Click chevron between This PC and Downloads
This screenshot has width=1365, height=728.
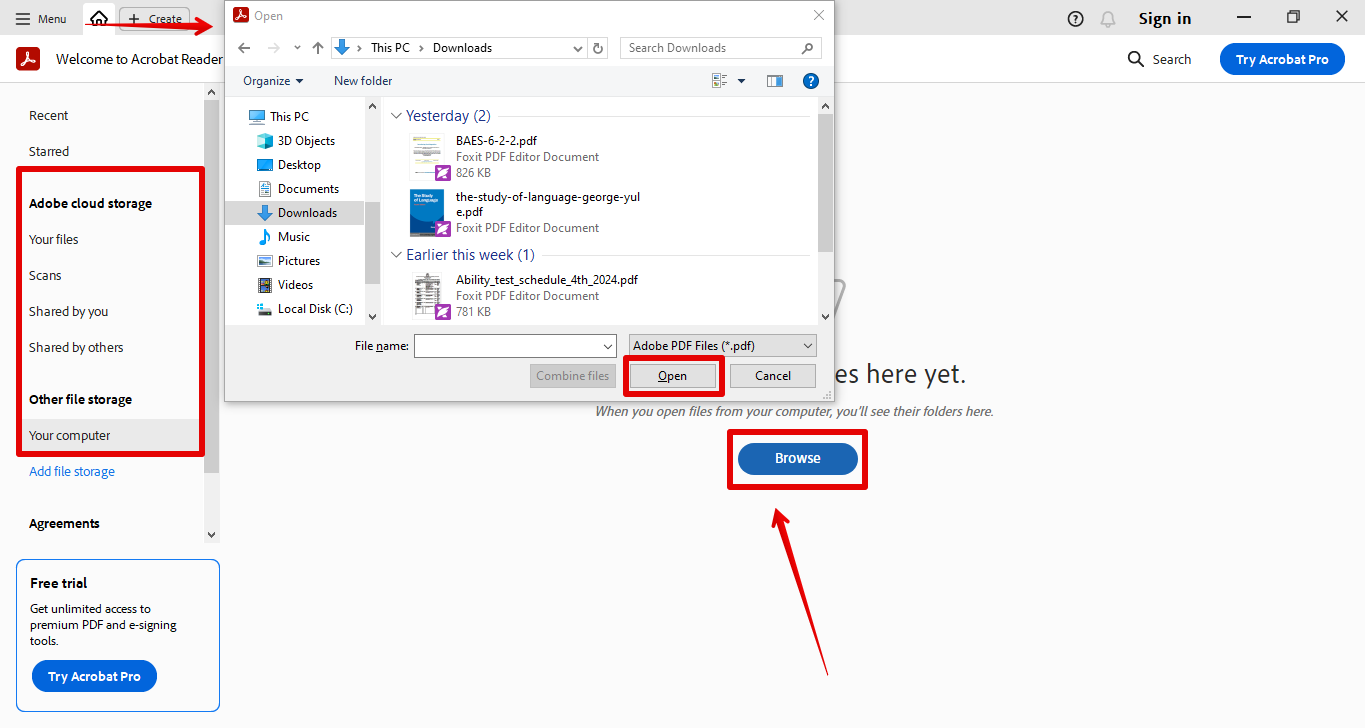pos(422,48)
